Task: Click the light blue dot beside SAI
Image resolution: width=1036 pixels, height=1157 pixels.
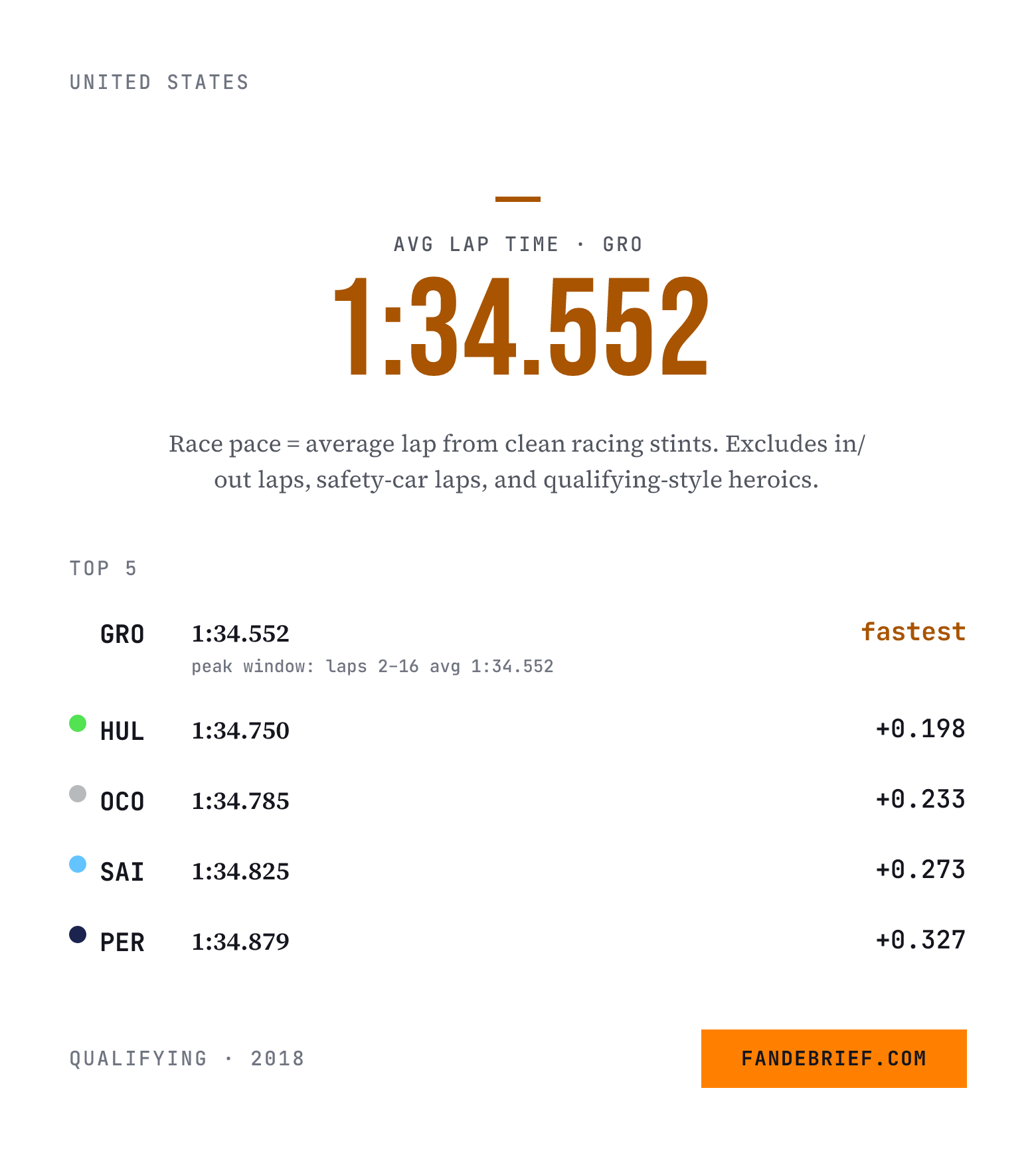Action: [x=78, y=864]
